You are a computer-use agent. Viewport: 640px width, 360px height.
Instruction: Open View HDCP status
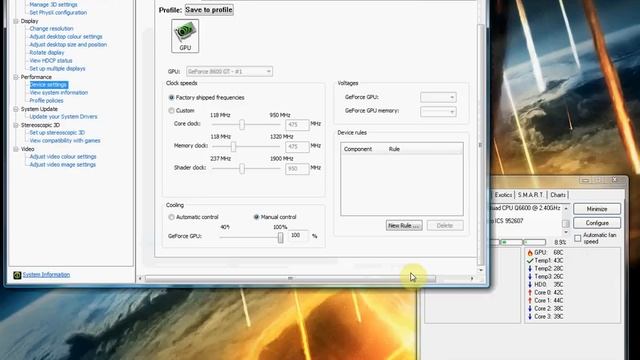(x=51, y=60)
